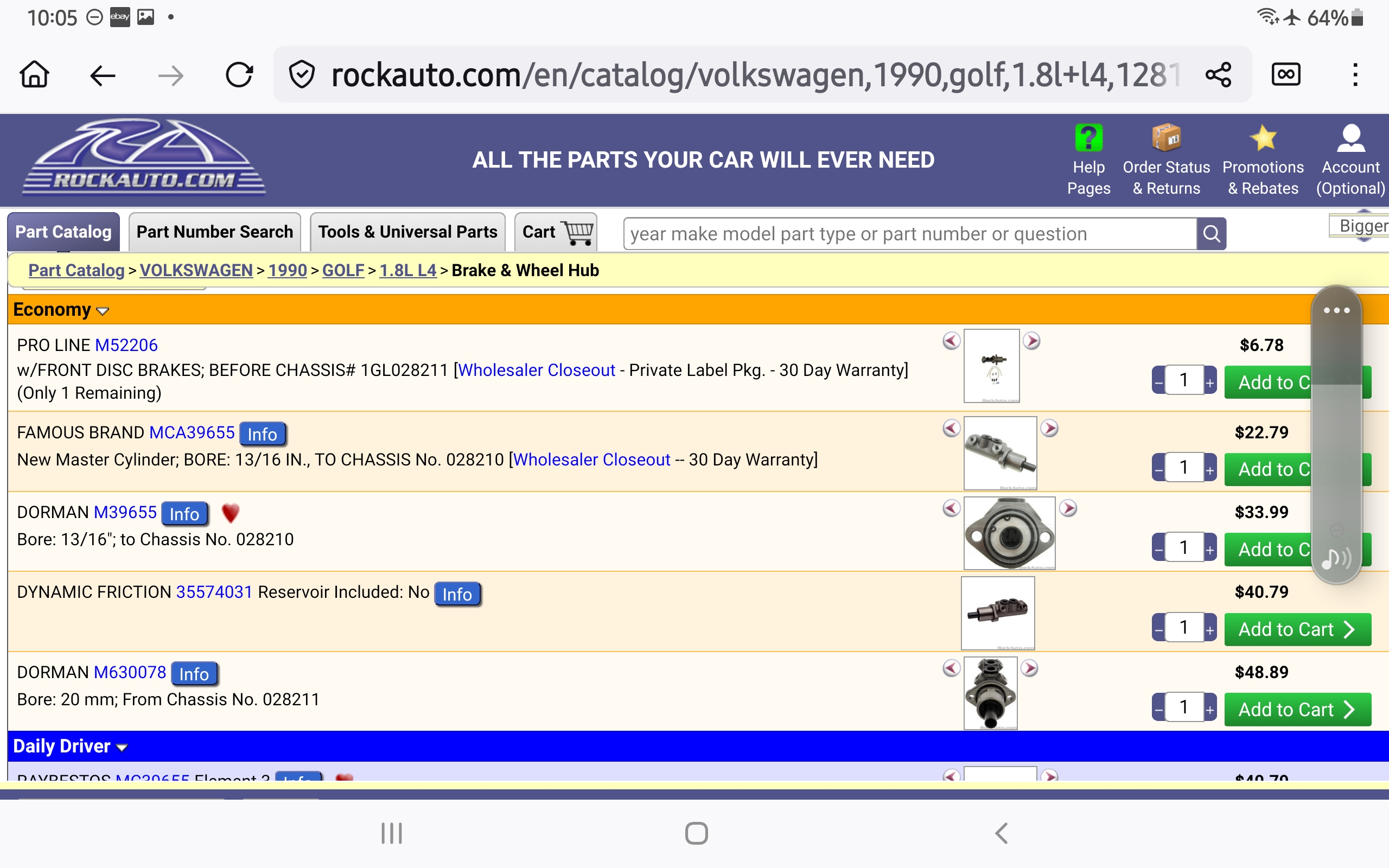
Task: Collapse the Economy section
Action: coord(102,311)
